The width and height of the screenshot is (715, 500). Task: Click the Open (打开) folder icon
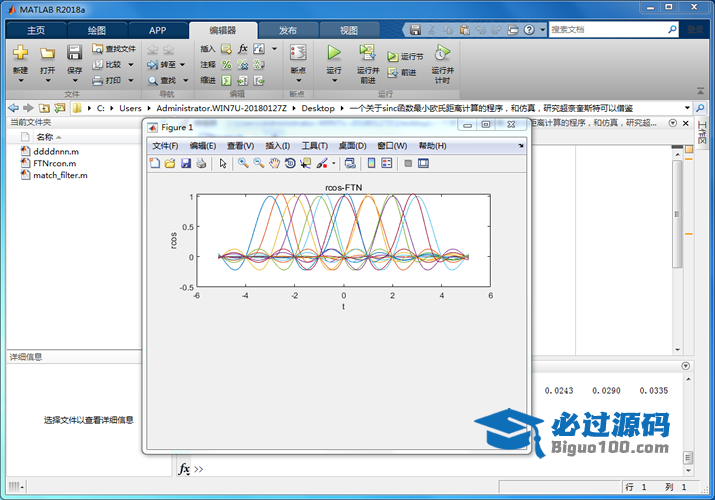coord(47,53)
